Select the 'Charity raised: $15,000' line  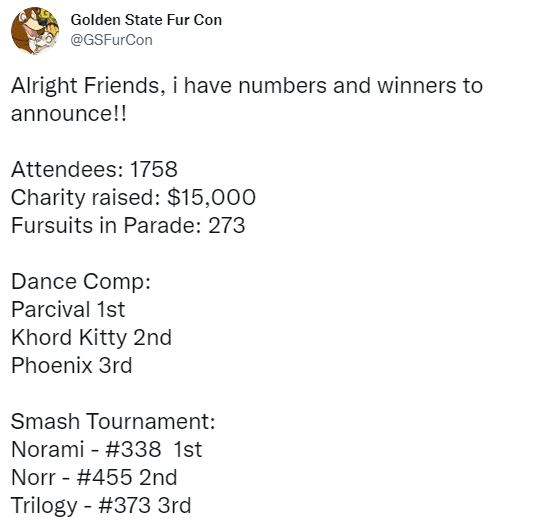[133, 198]
